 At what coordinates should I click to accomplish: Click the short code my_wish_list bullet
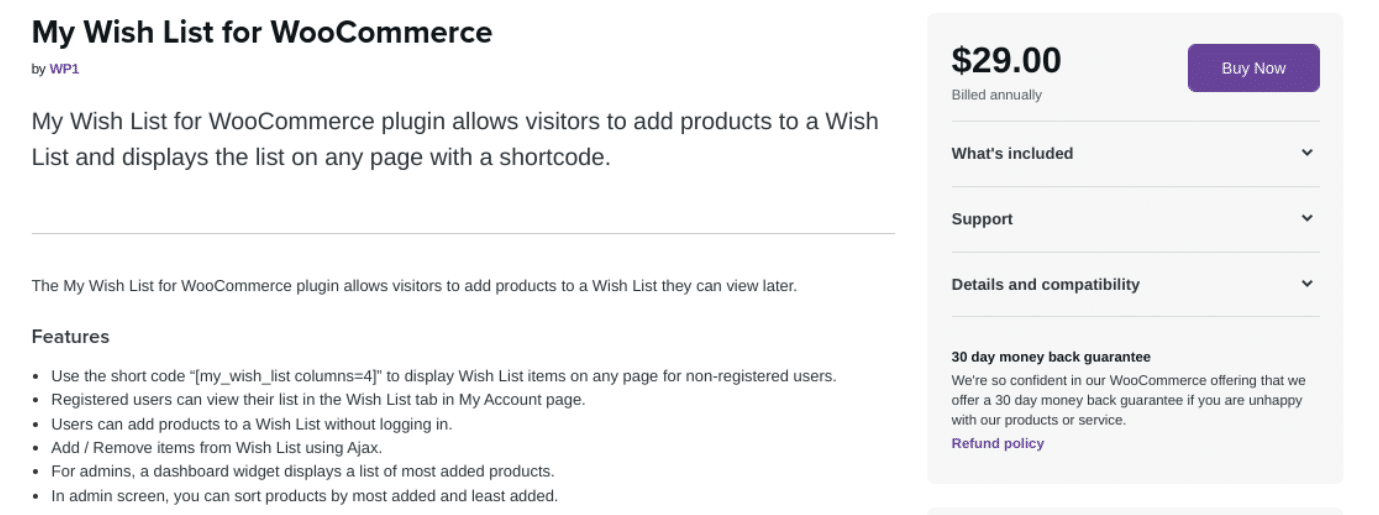point(443,376)
